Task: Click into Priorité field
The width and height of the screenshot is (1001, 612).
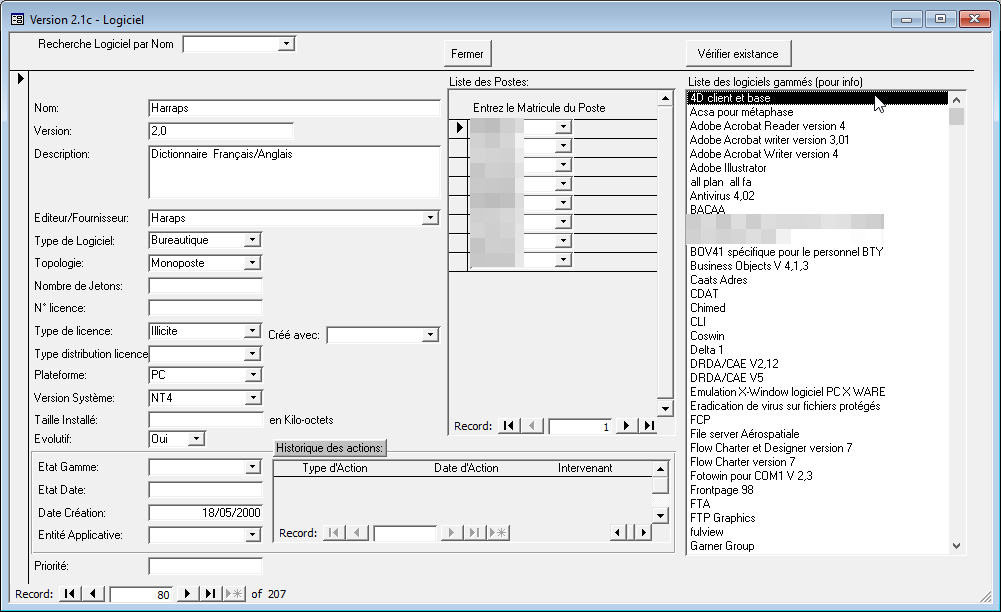Action: [x=205, y=566]
